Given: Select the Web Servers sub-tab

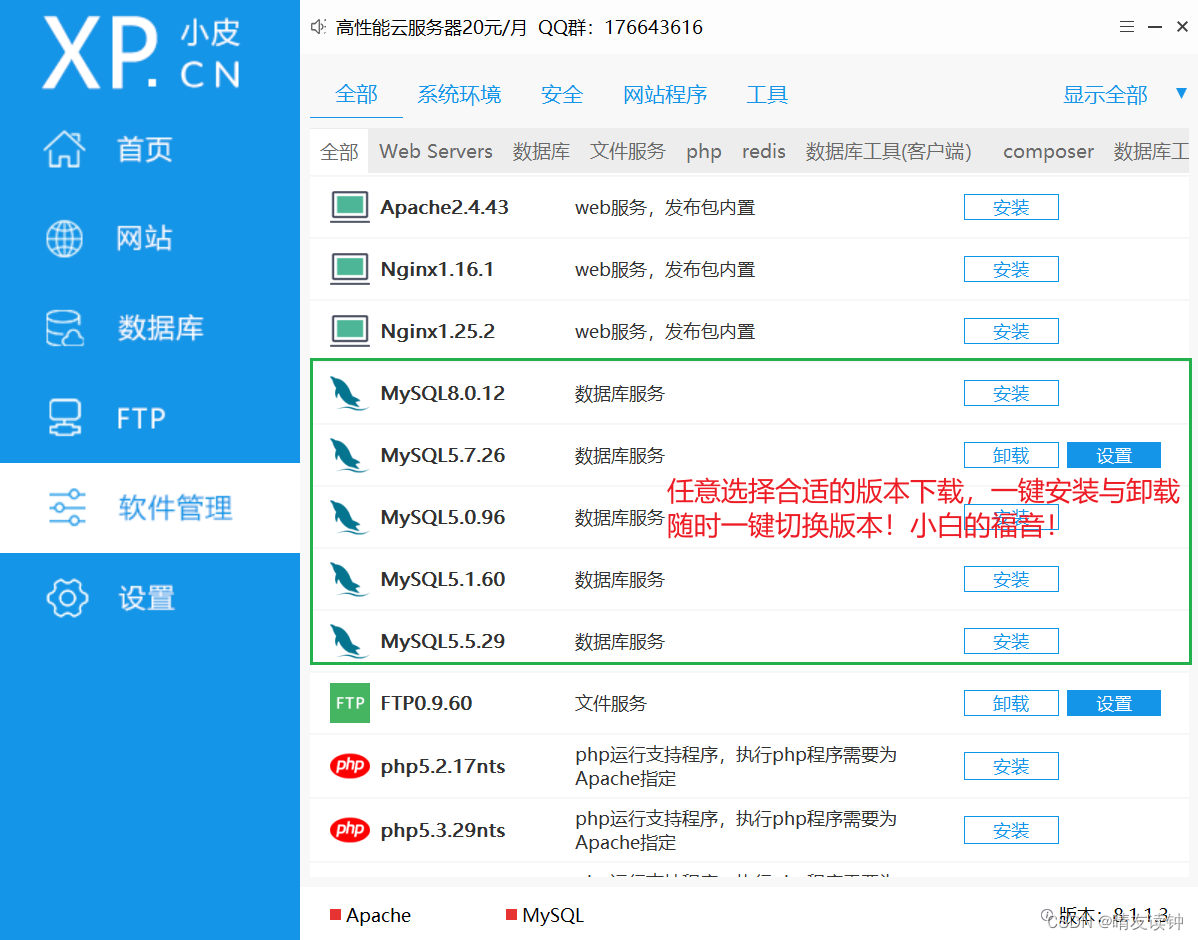Looking at the screenshot, I should point(435,151).
